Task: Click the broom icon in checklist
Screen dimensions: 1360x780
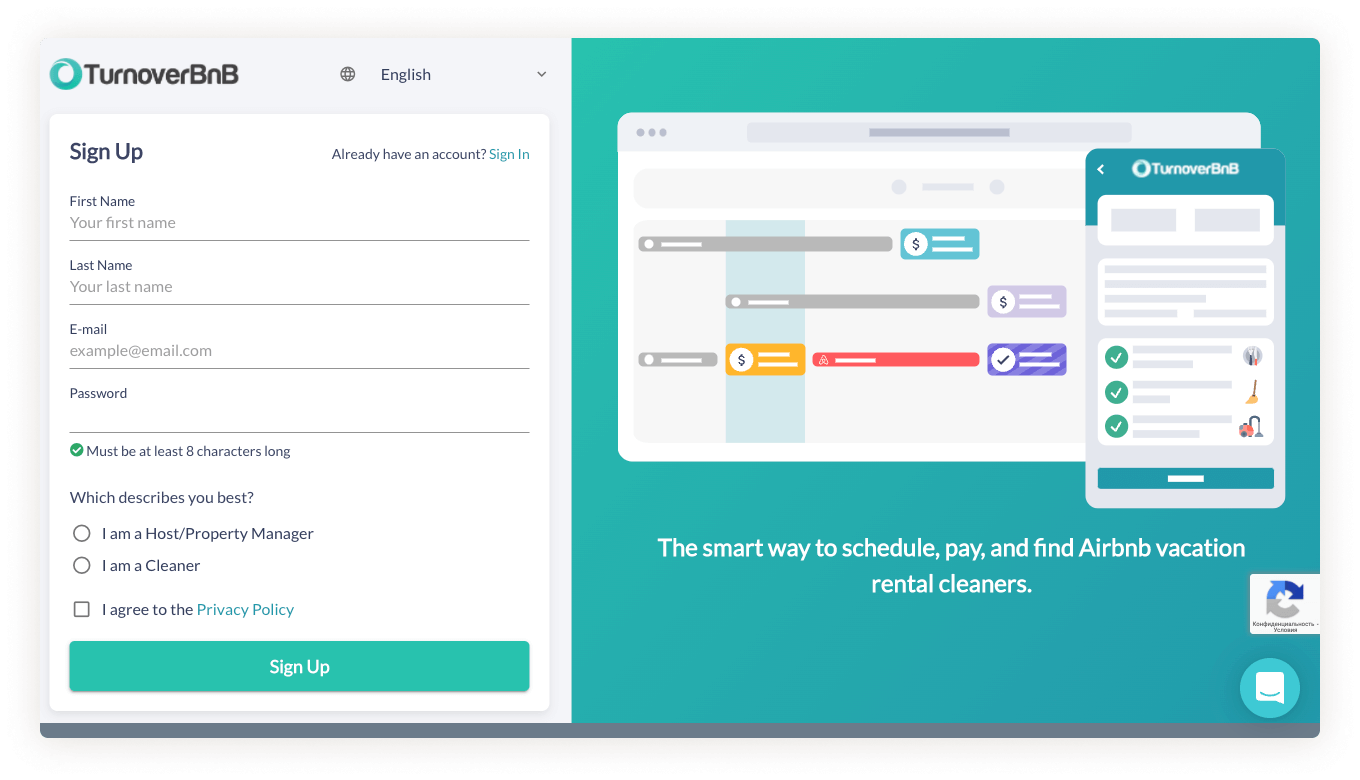Action: (x=1252, y=391)
